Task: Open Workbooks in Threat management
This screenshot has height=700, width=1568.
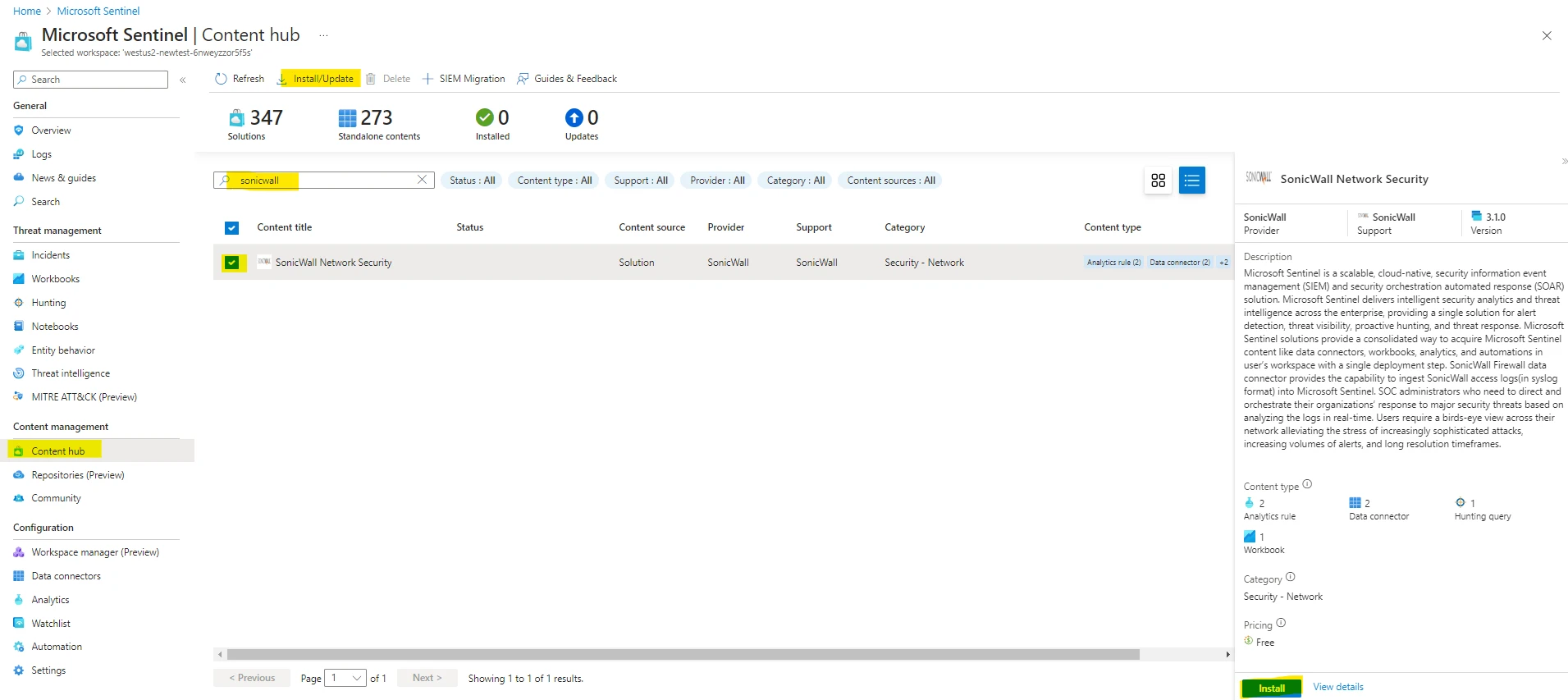Action: click(55, 279)
